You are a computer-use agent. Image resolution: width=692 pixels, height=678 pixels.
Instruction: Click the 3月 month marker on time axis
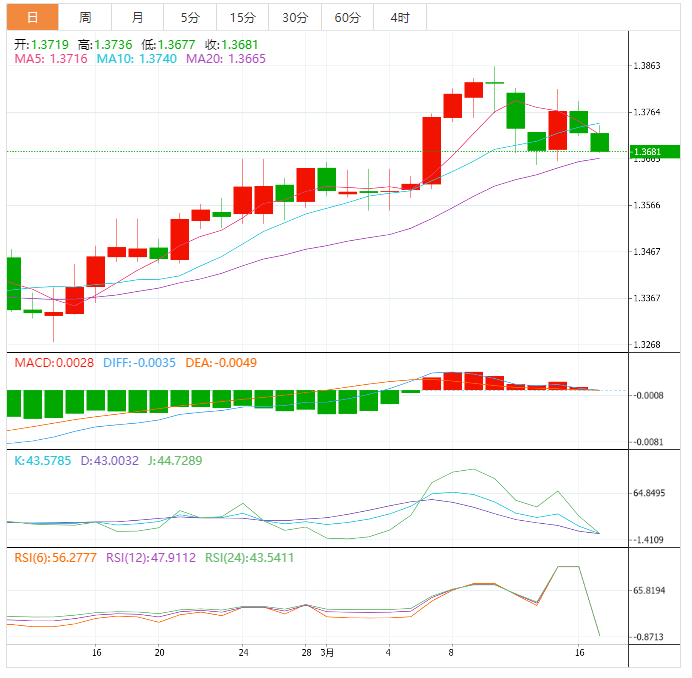click(x=327, y=652)
